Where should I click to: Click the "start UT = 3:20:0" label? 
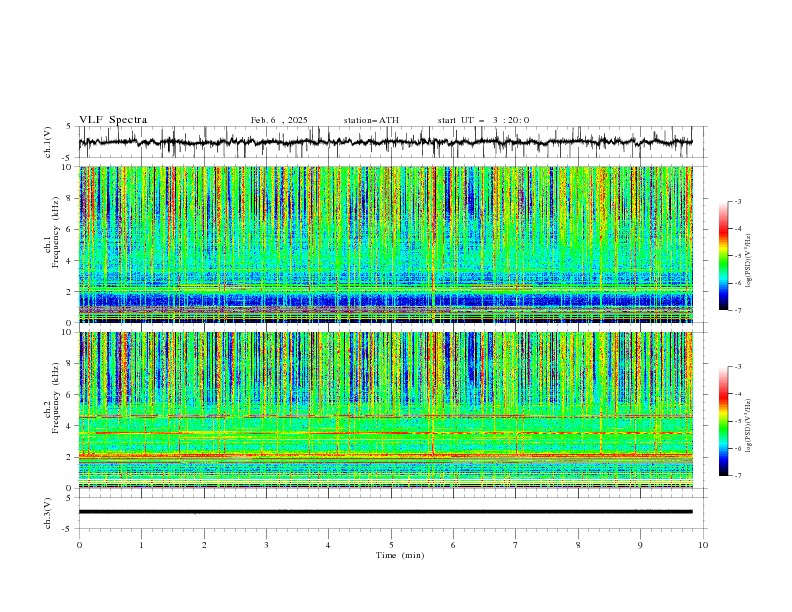[x=483, y=120]
